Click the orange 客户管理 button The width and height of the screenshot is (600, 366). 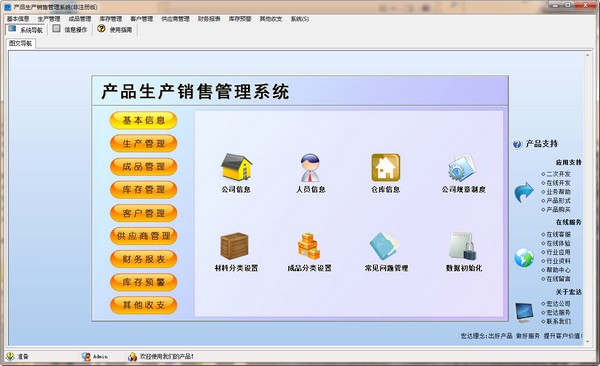click(x=143, y=213)
